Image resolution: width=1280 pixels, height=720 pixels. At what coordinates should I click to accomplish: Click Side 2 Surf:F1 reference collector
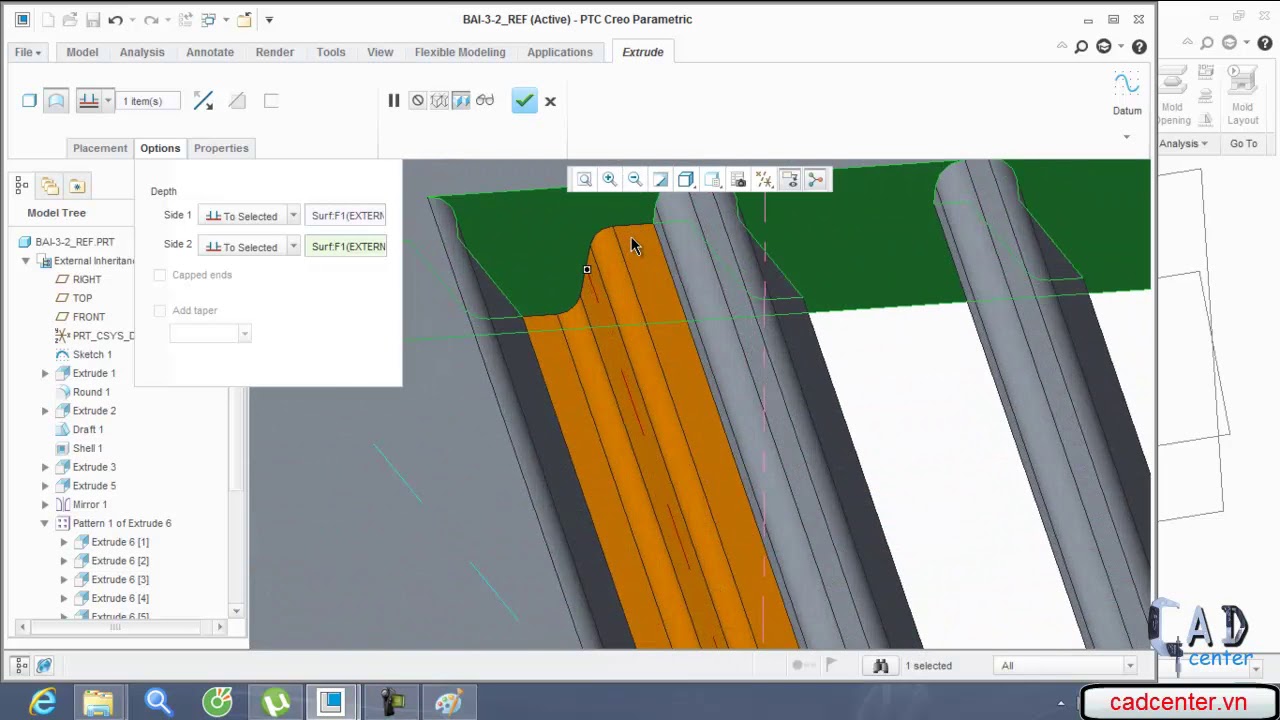pyautogui.click(x=346, y=247)
